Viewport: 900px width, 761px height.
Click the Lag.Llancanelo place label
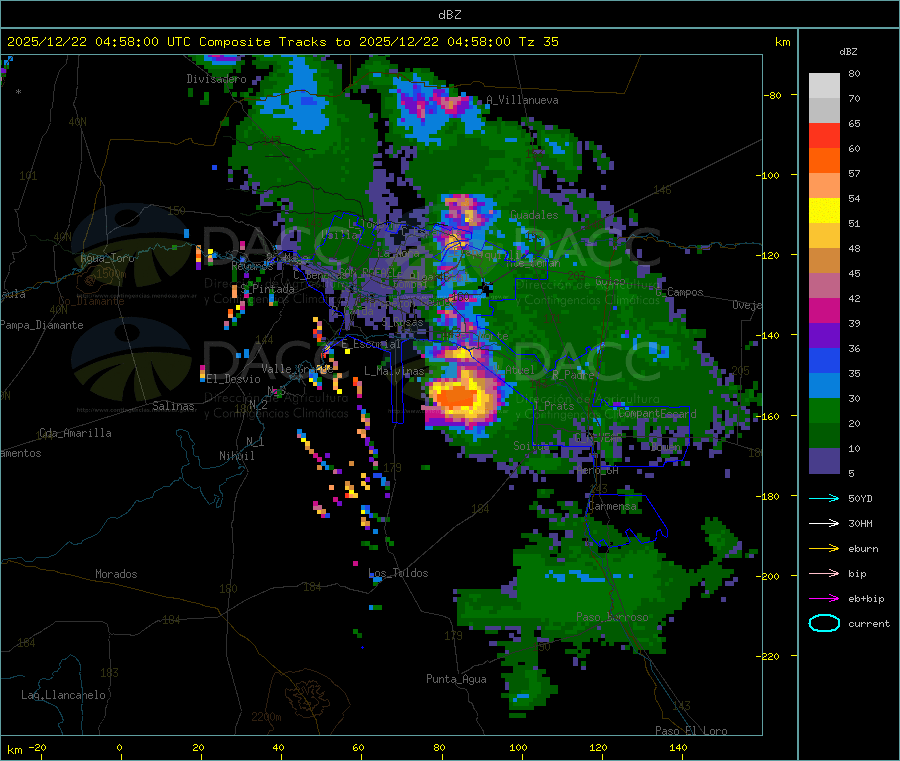coord(63,695)
